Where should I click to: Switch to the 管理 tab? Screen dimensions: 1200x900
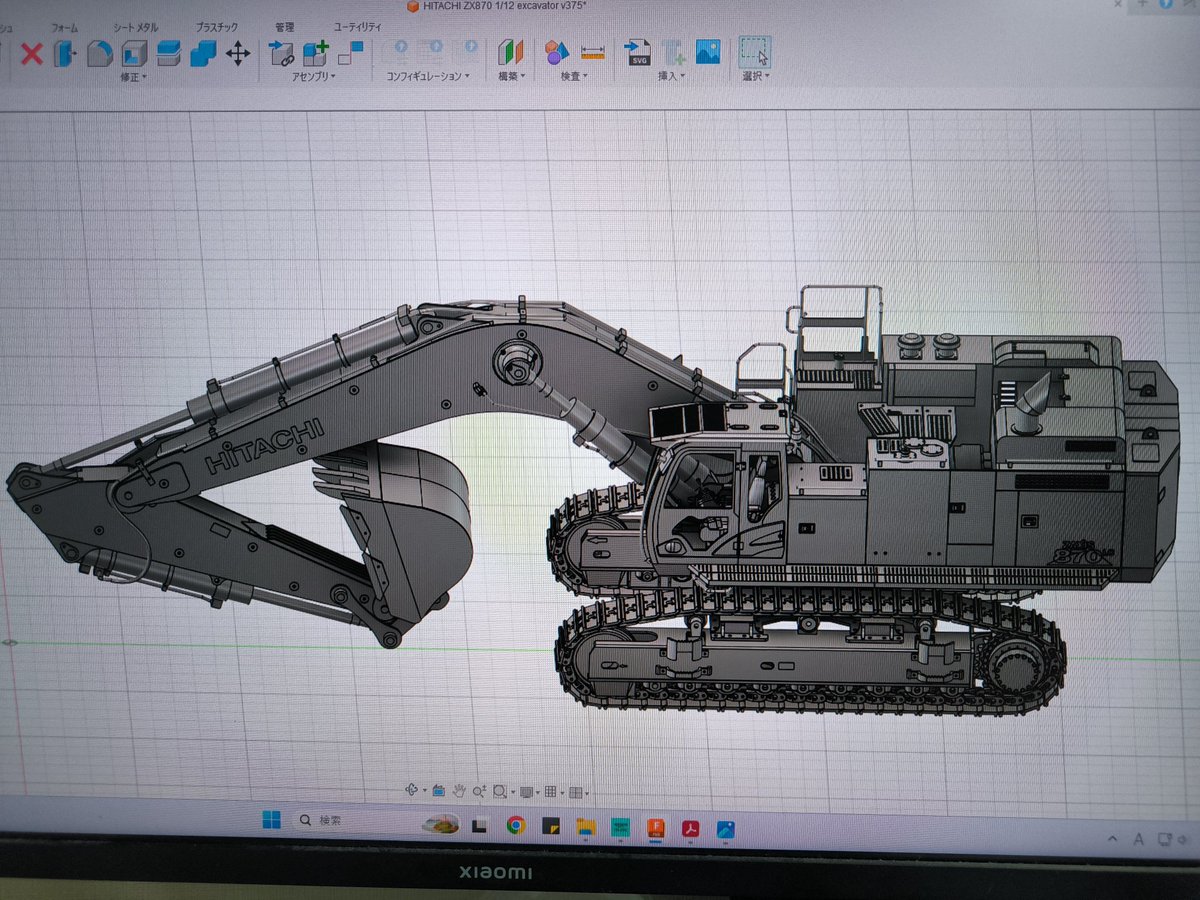click(284, 27)
